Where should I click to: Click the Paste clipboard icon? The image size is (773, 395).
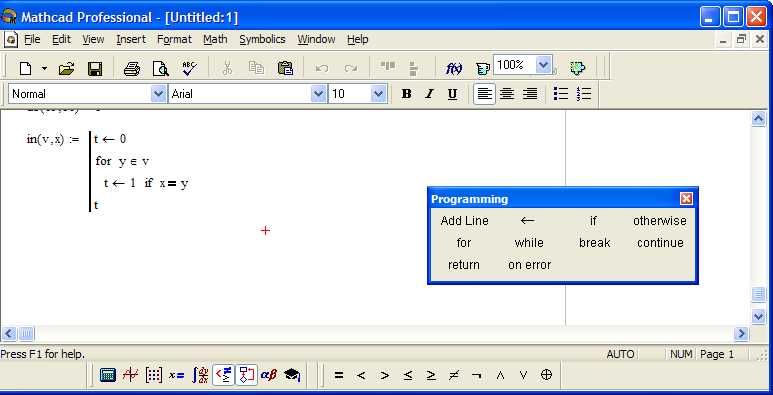[285, 68]
